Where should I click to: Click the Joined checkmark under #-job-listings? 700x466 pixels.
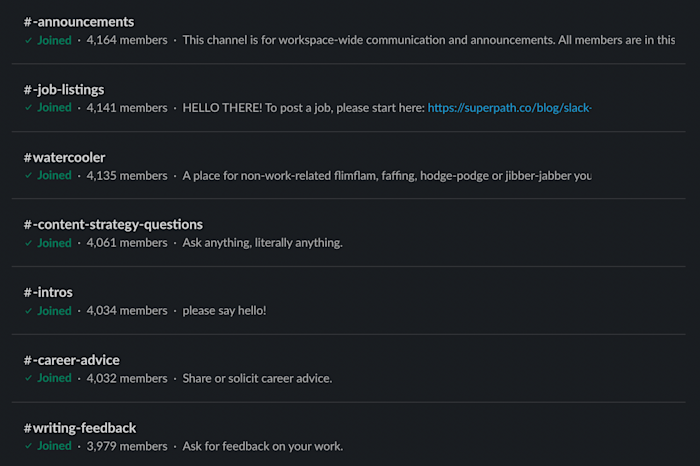(28, 108)
